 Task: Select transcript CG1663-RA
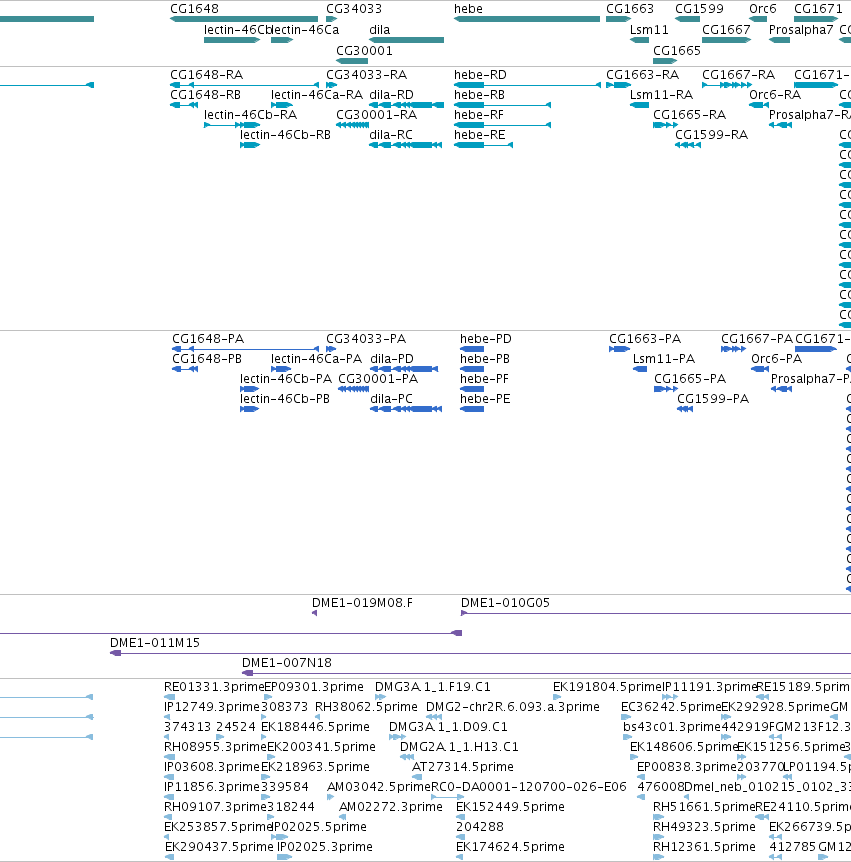click(x=642, y=75)
